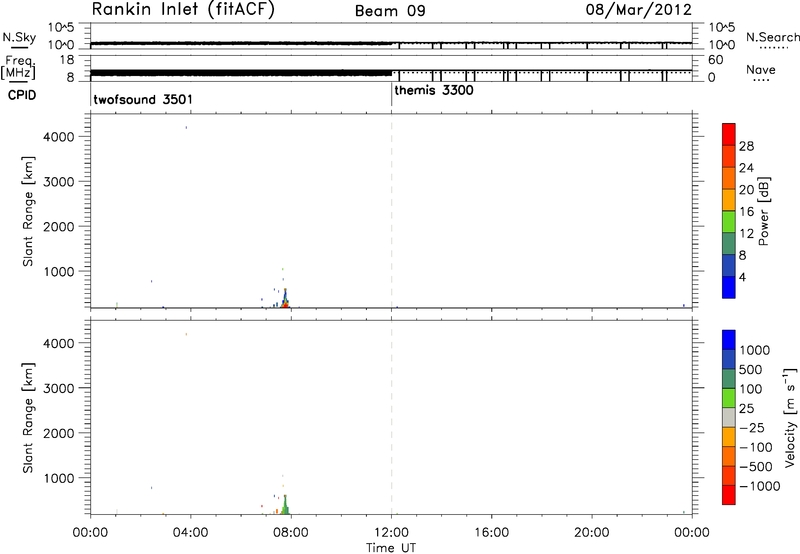Viewport: 800px width, 554px height.
Task: Click the '3000' tick of the velocity panel
Action: [59, 388]
